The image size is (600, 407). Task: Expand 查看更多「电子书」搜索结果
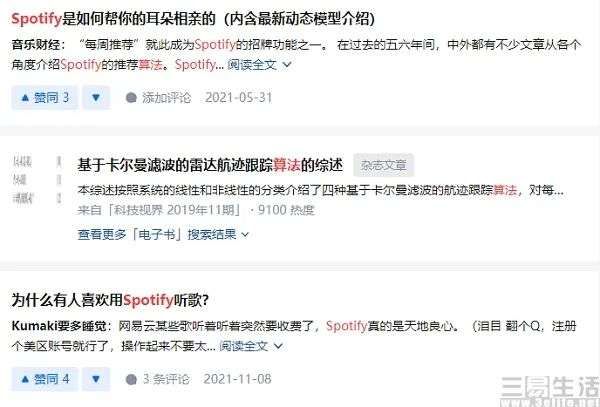click(163, 234)
